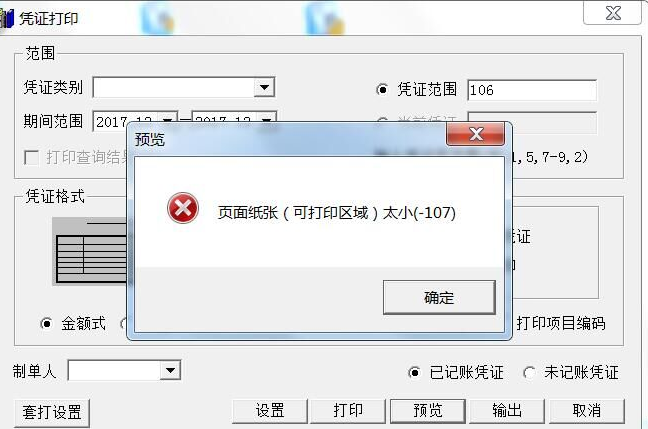
Task: Open 套打设置 button
Action: tap(52, 412)
